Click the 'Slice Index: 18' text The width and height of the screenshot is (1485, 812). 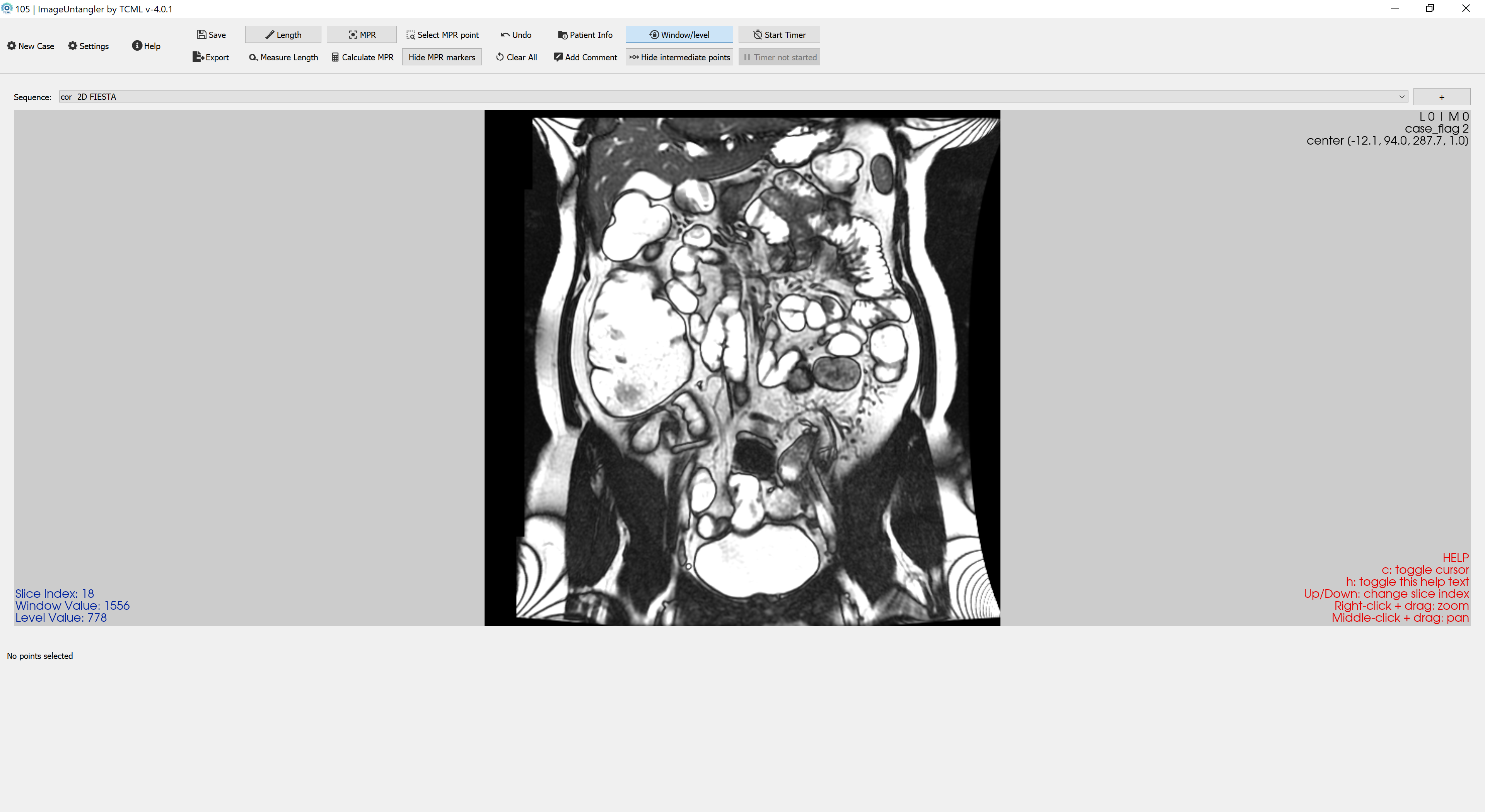[55, 593]
